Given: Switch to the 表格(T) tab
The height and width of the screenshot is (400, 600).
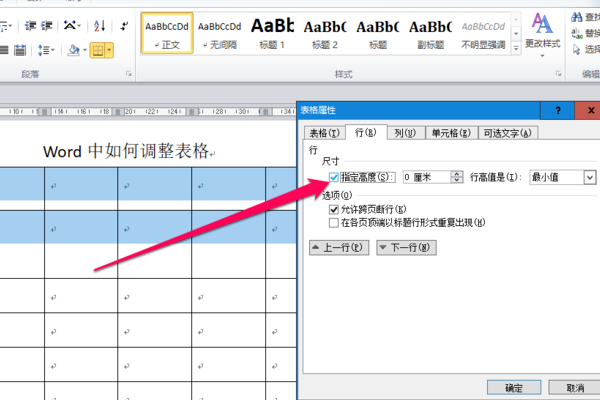Looking at the screenshot, I should coord(324,133).
